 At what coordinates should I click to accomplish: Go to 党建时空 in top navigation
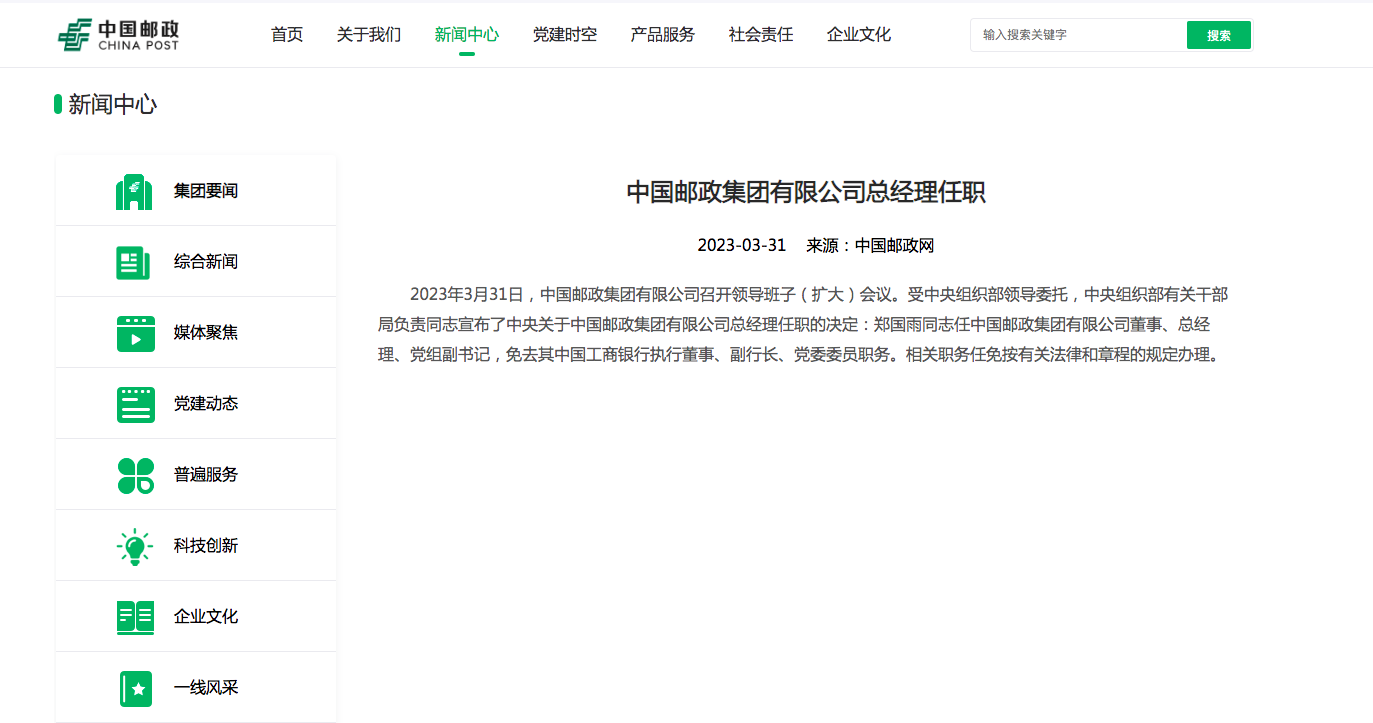pyautogui.click(x=565, y=35)
